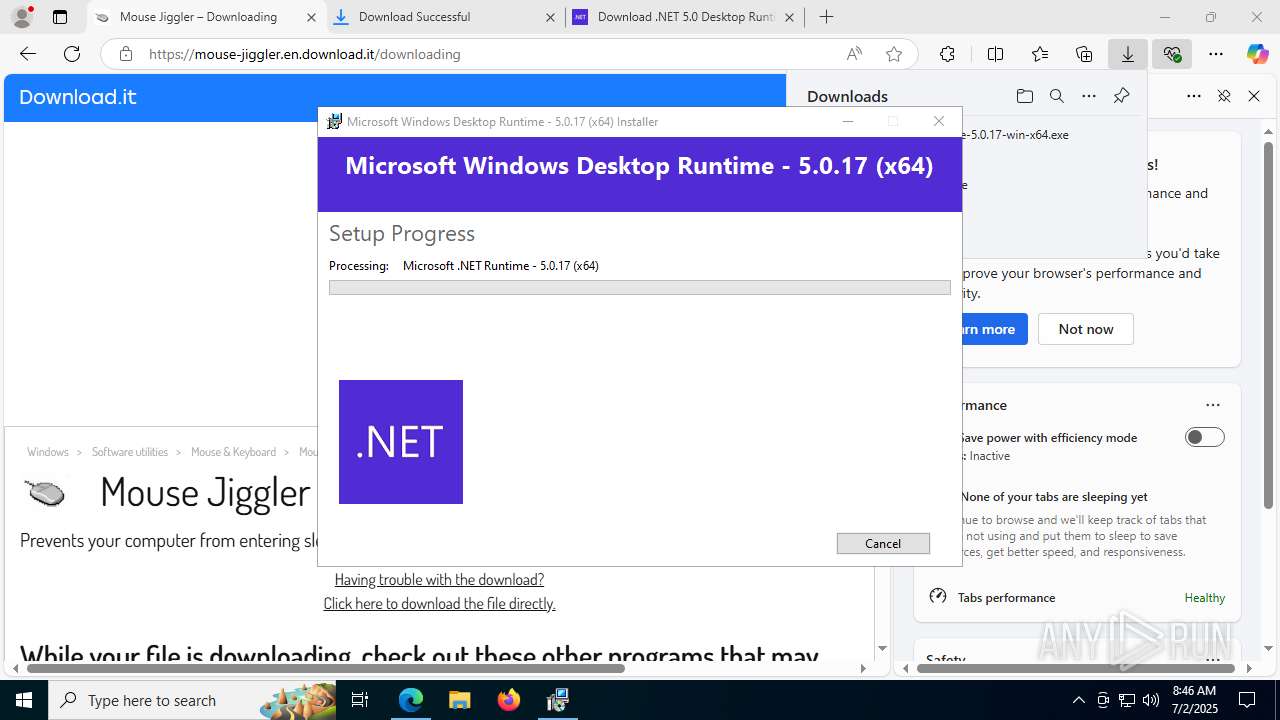Open File Explorer from taskbar

(459, 700)
